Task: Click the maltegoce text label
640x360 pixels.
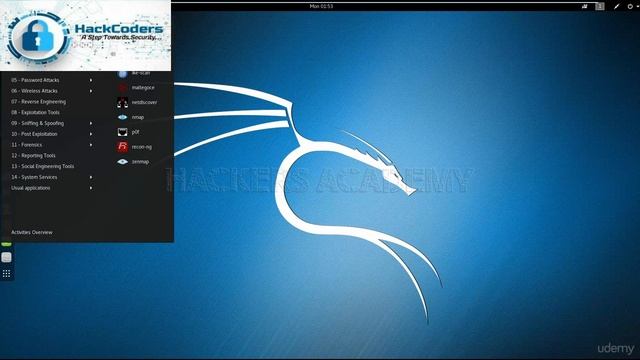Action: tap(143, 88)
